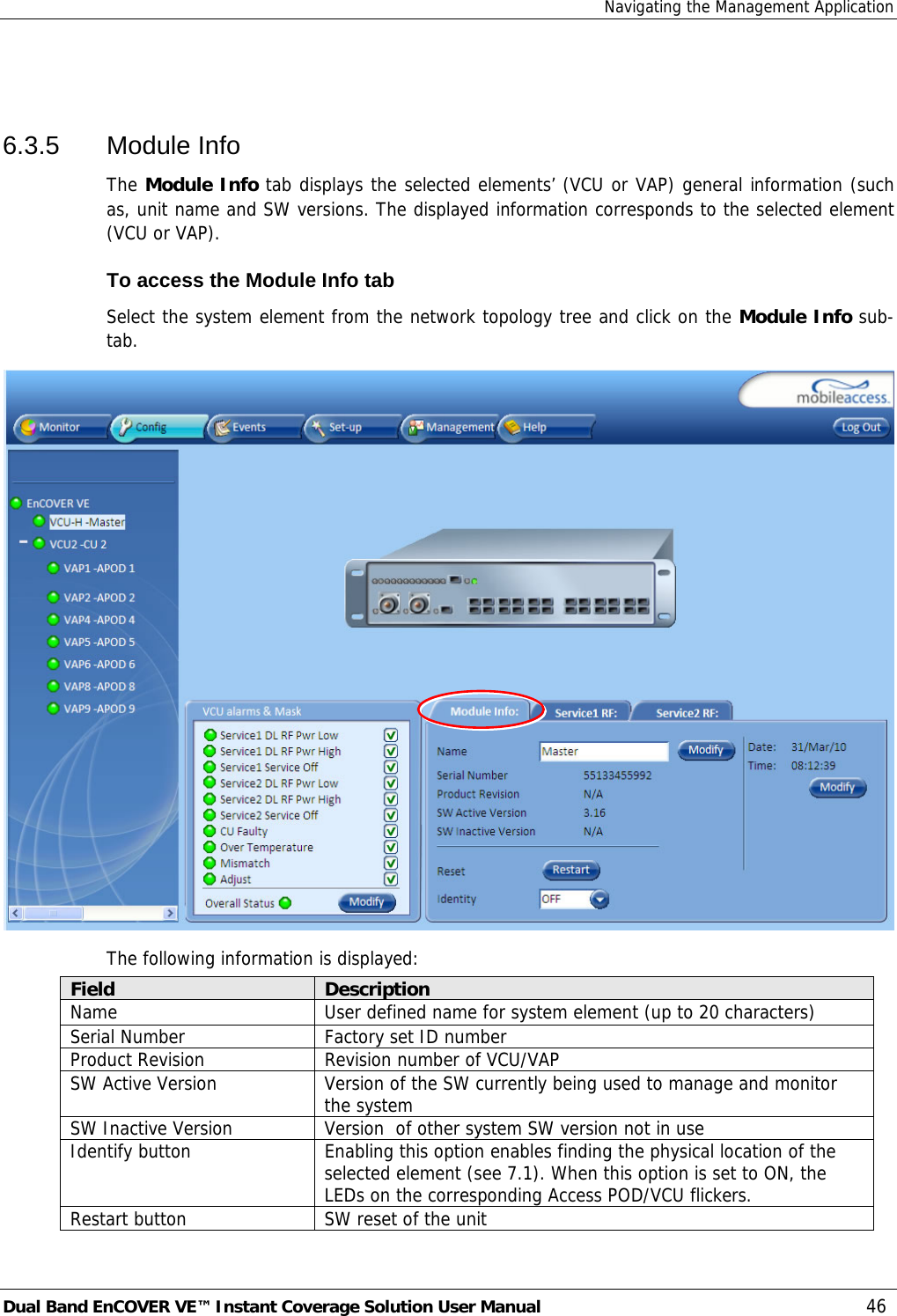
Task: Collapse the VCU2 -CU 2 branch
Action: pyautogui.click(x=24, y=542)
